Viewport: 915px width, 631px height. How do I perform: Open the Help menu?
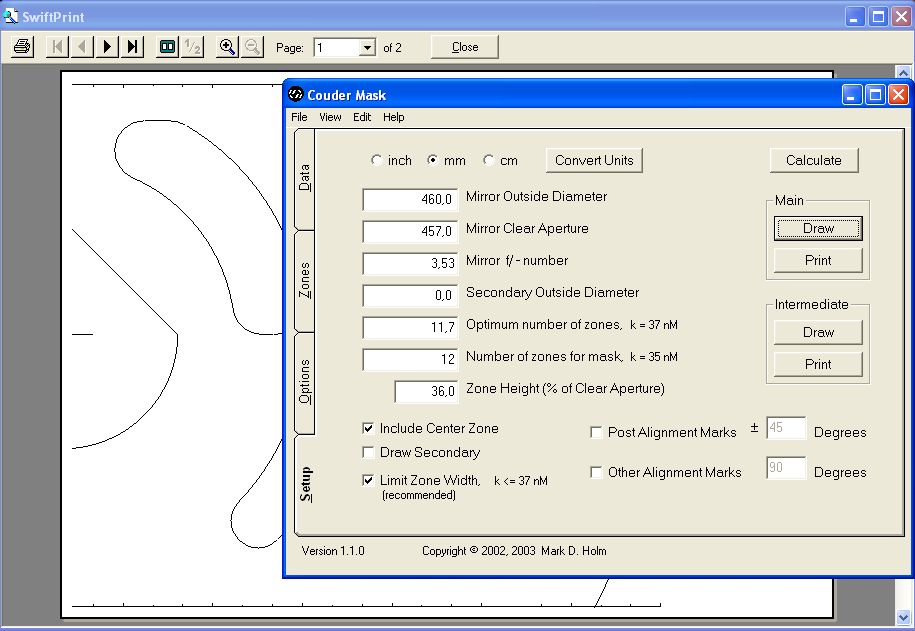394,117
